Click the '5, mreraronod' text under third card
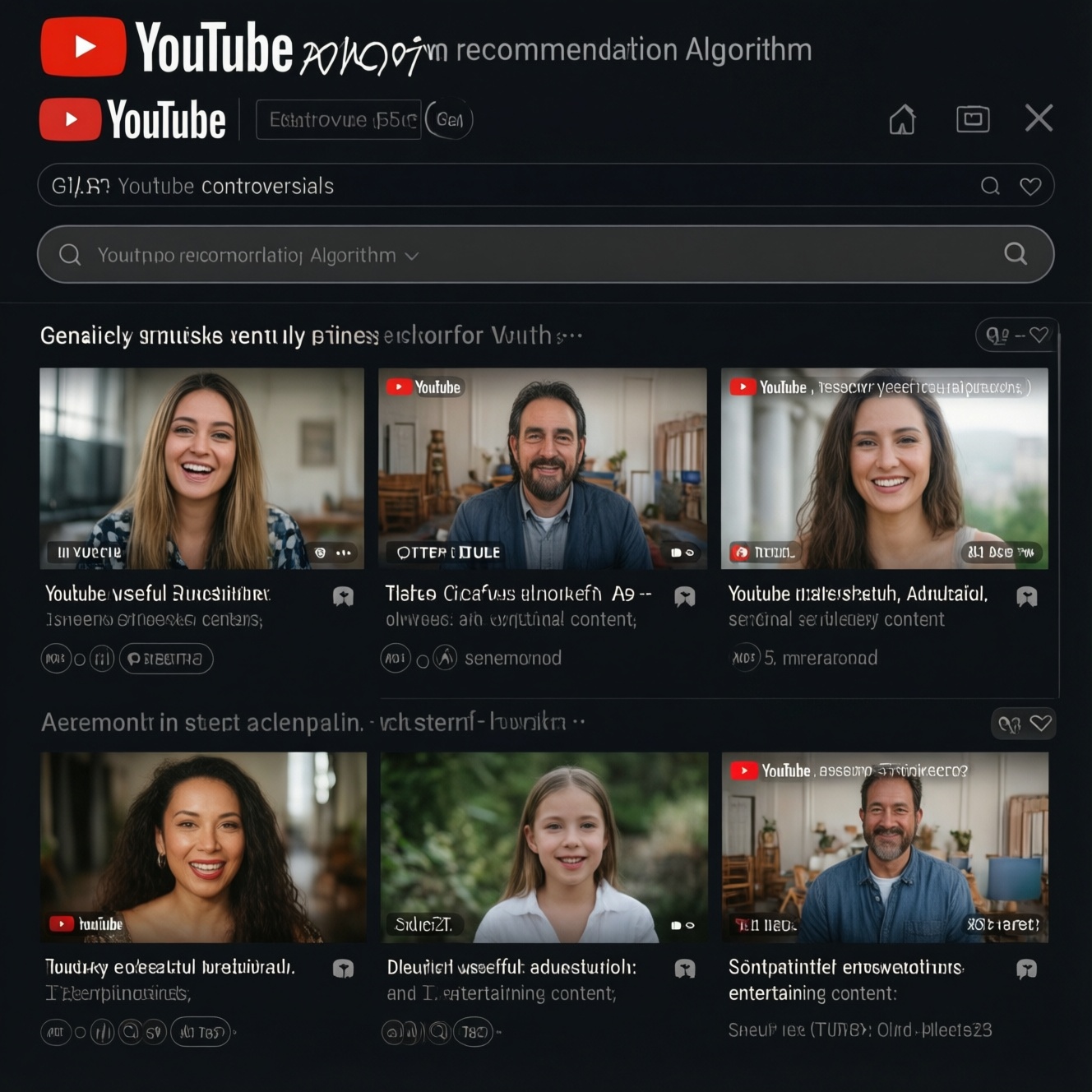 (x=821, y=658)
